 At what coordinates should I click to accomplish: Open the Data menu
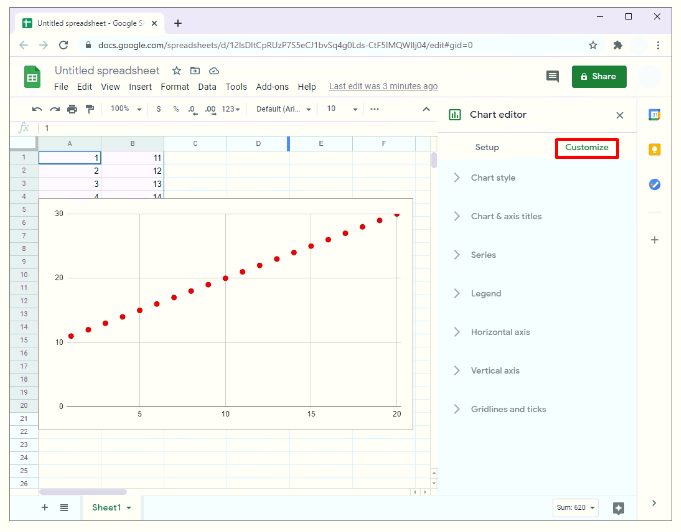point(207,87)
